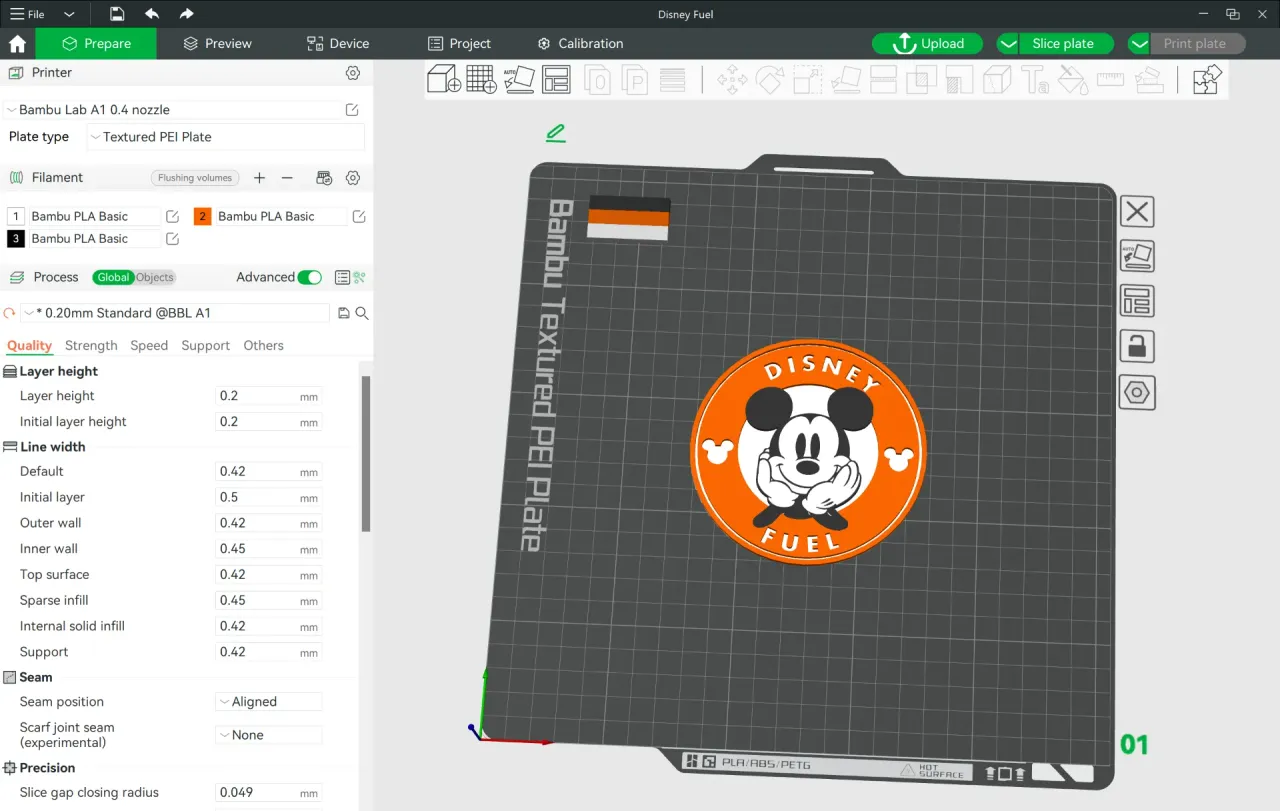Viewport: 1280px width, 811px height.
Task: Switch to the Preview tab
Action: click(217, 43)
